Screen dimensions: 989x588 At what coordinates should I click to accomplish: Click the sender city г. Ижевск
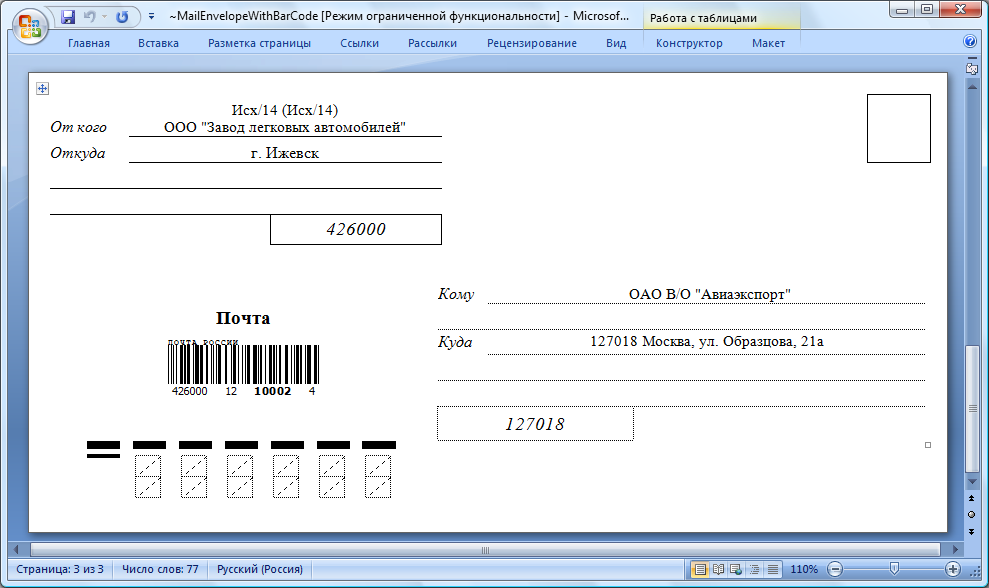click(284, 153)
